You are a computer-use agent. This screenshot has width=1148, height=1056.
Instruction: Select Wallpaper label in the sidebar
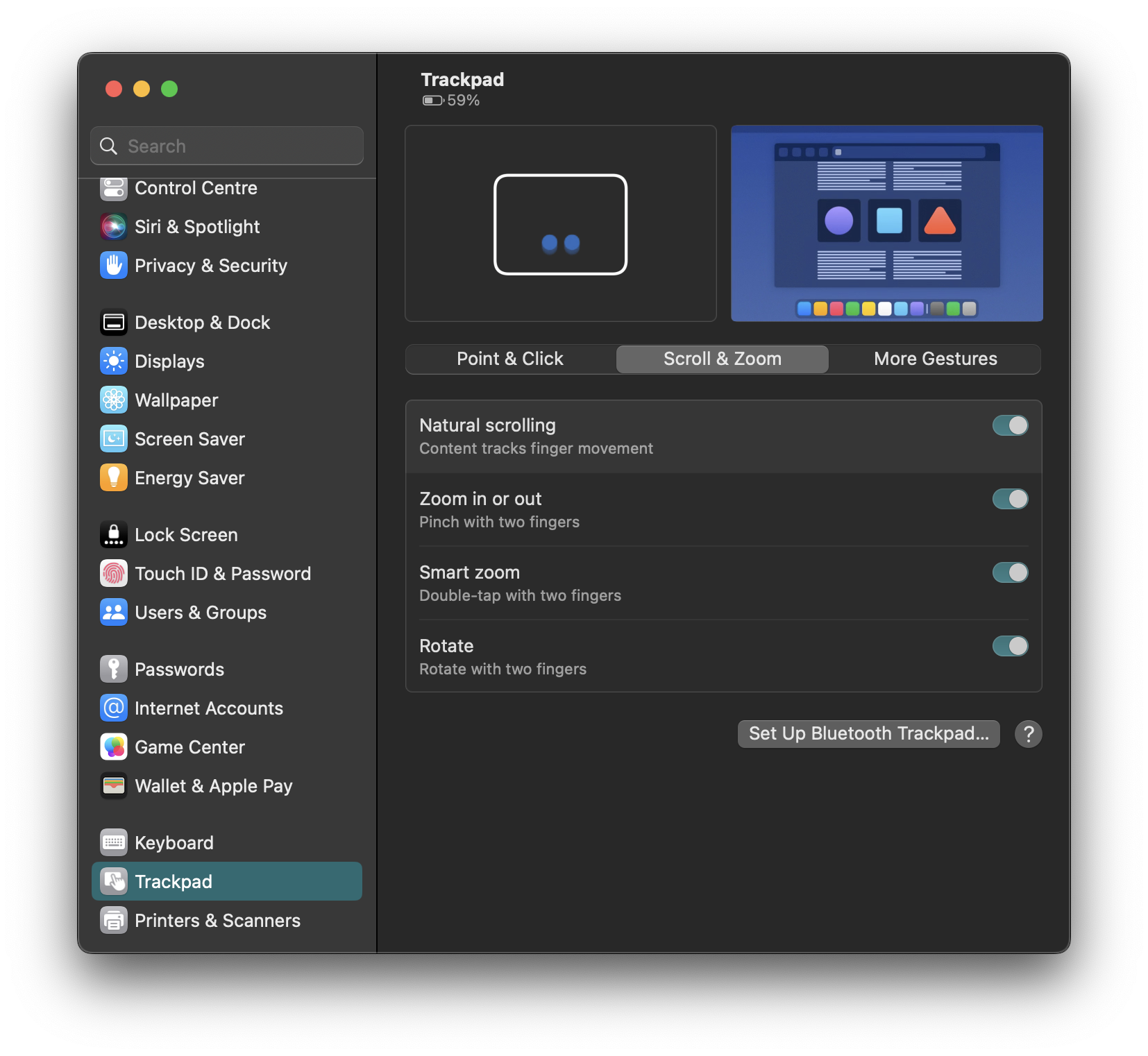pos(176,400)
